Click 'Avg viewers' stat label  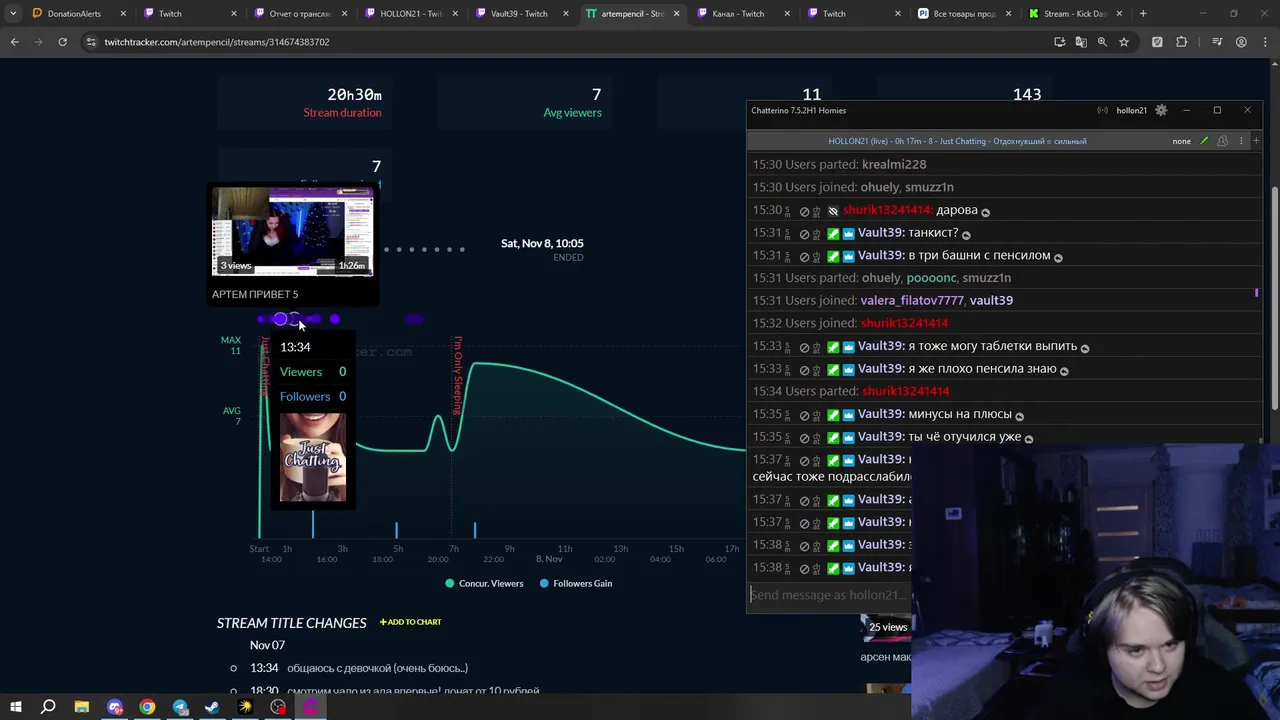click(x=572, y=113)
